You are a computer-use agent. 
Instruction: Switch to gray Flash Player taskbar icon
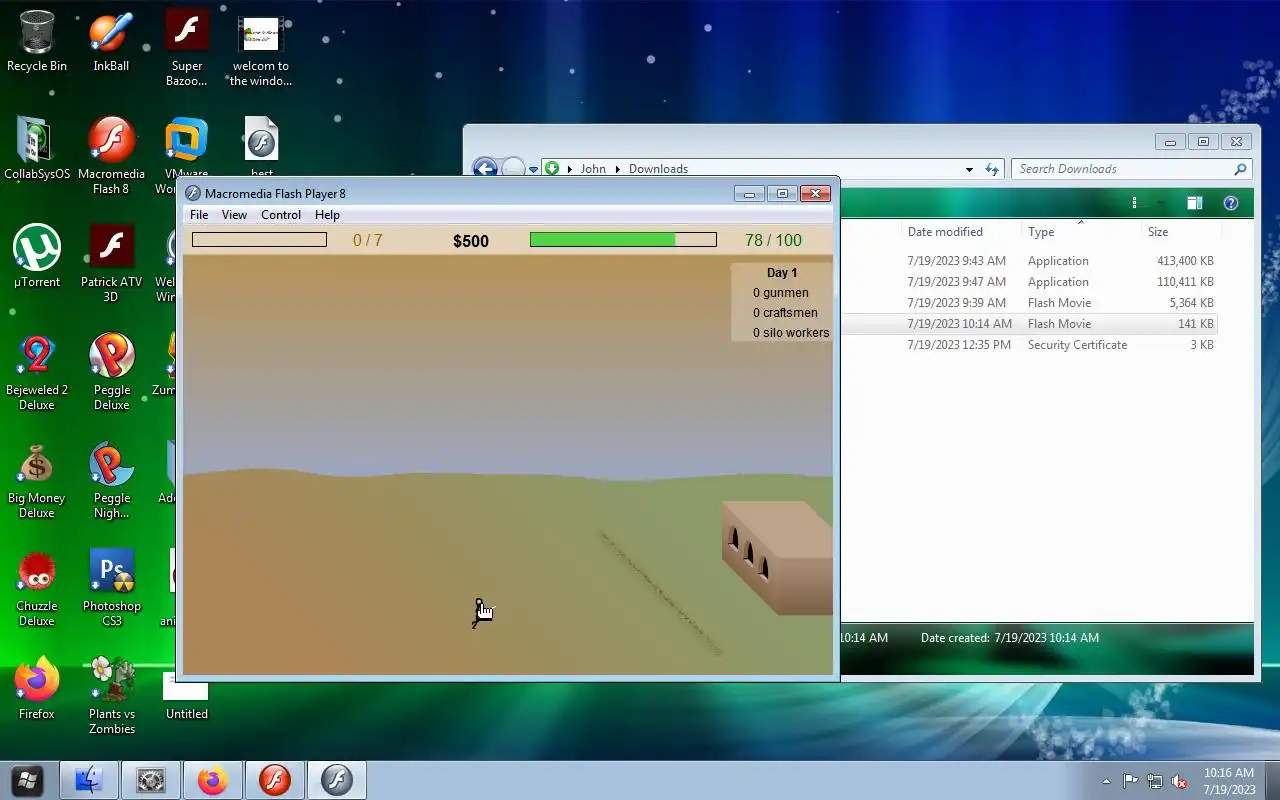tap(337, 780)
